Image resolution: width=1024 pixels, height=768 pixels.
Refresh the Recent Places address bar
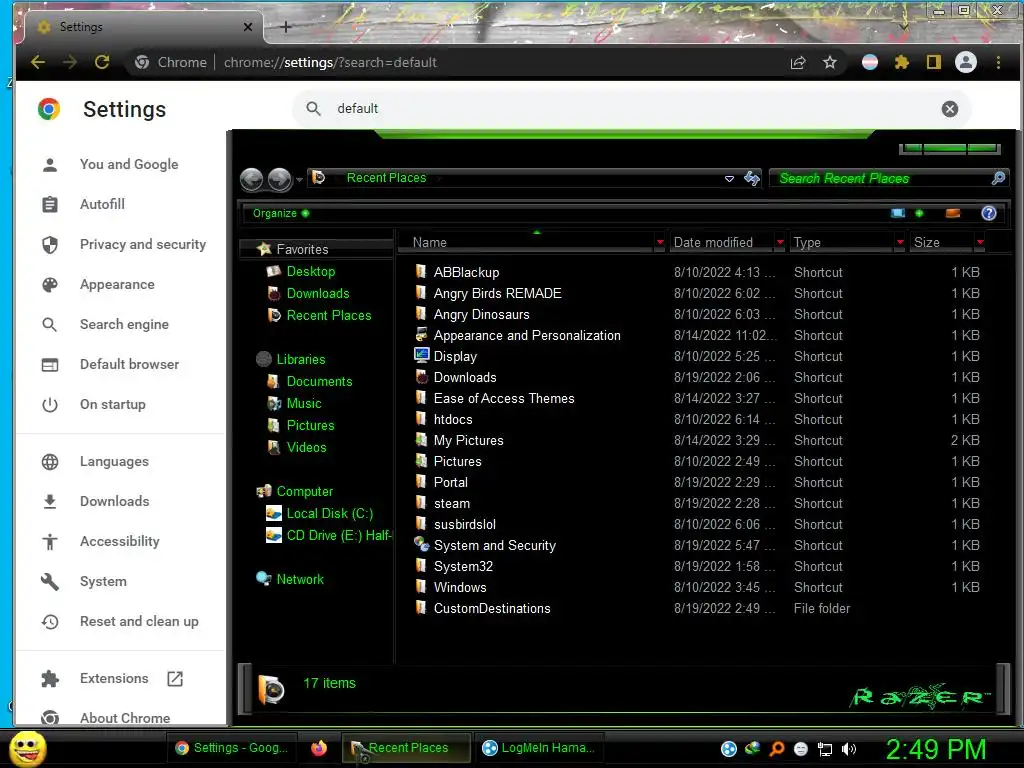[x=752, y=178]
